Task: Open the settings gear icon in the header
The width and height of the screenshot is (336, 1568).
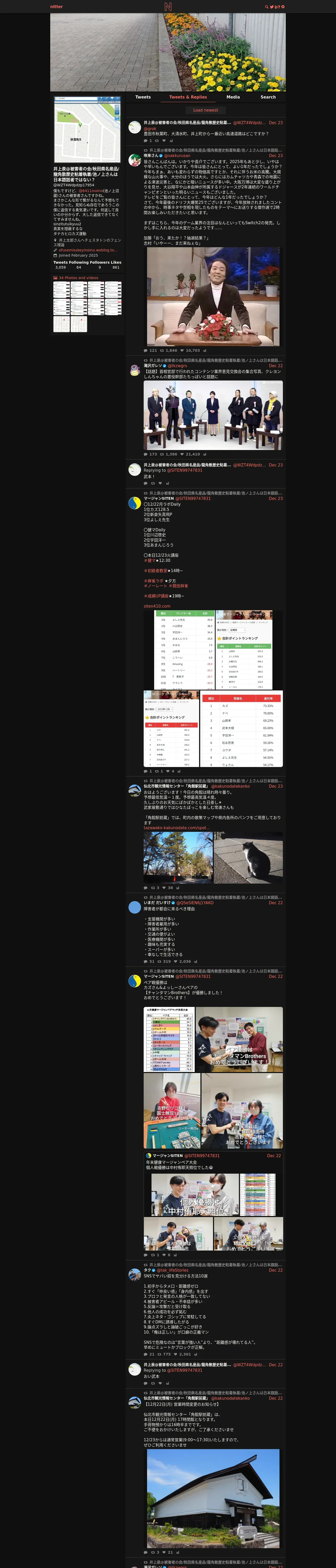Action: tap(283, 7)
